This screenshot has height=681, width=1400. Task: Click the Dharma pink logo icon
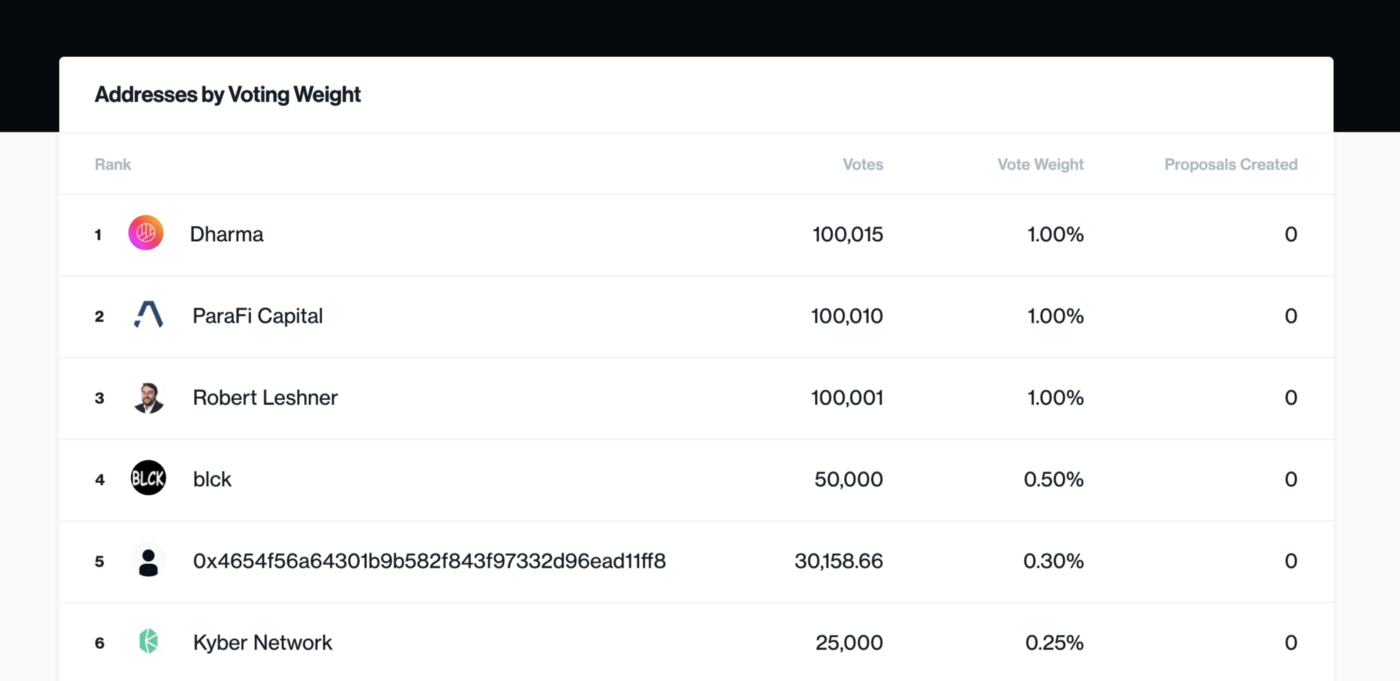click(x=146, y=234)
